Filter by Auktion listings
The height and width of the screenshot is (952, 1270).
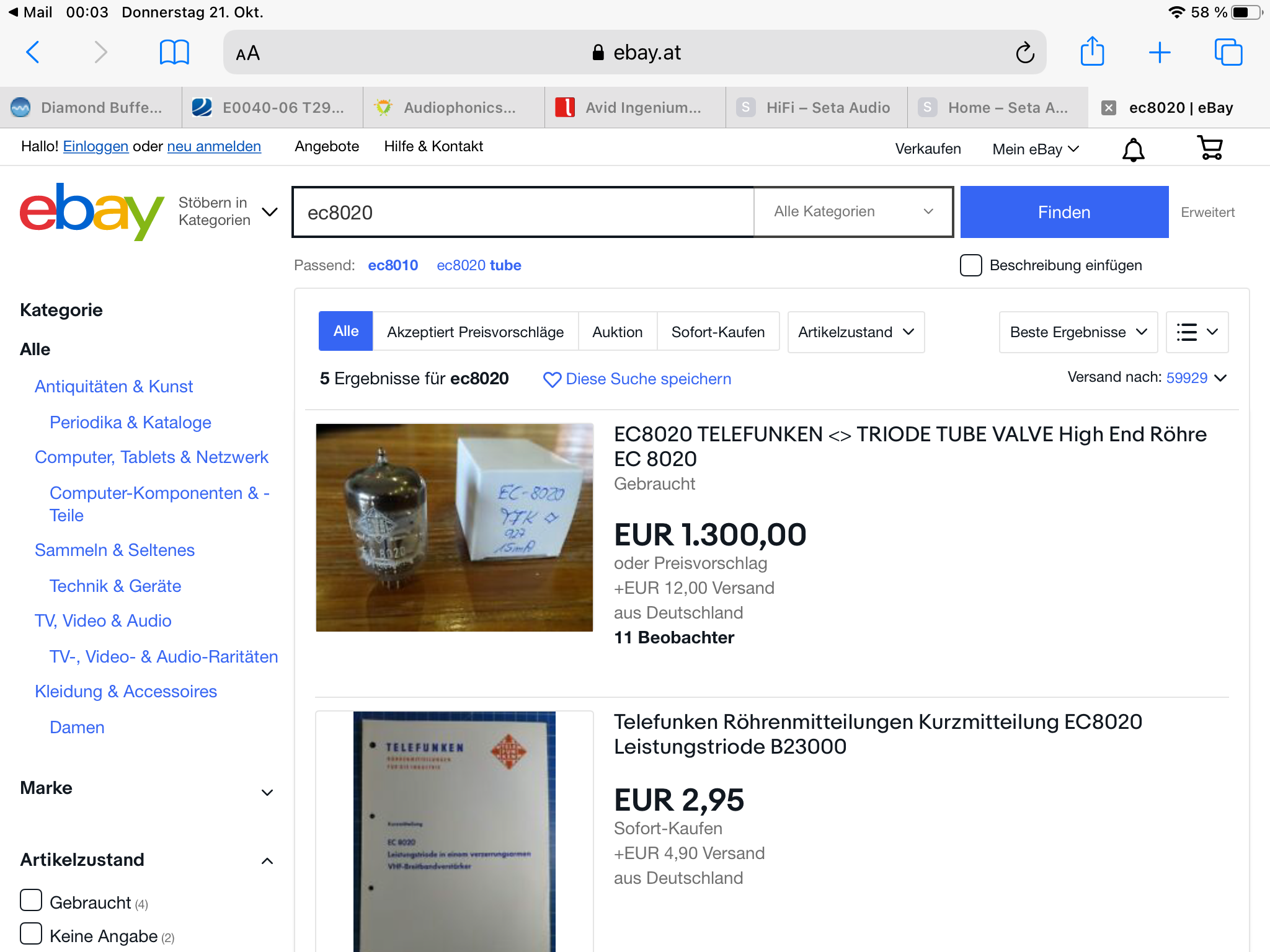click(x=617, y=332)
